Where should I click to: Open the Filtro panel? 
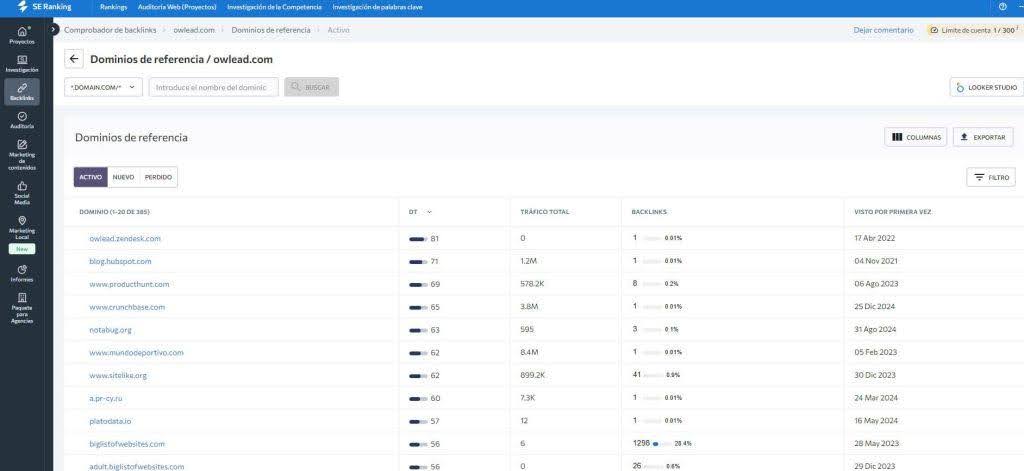(991, 177)
